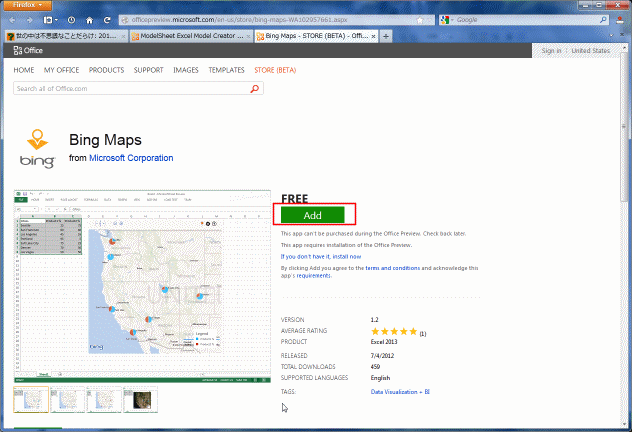Open a new tab with plus button
Screen dimensions: 632x432
(387, 36)
